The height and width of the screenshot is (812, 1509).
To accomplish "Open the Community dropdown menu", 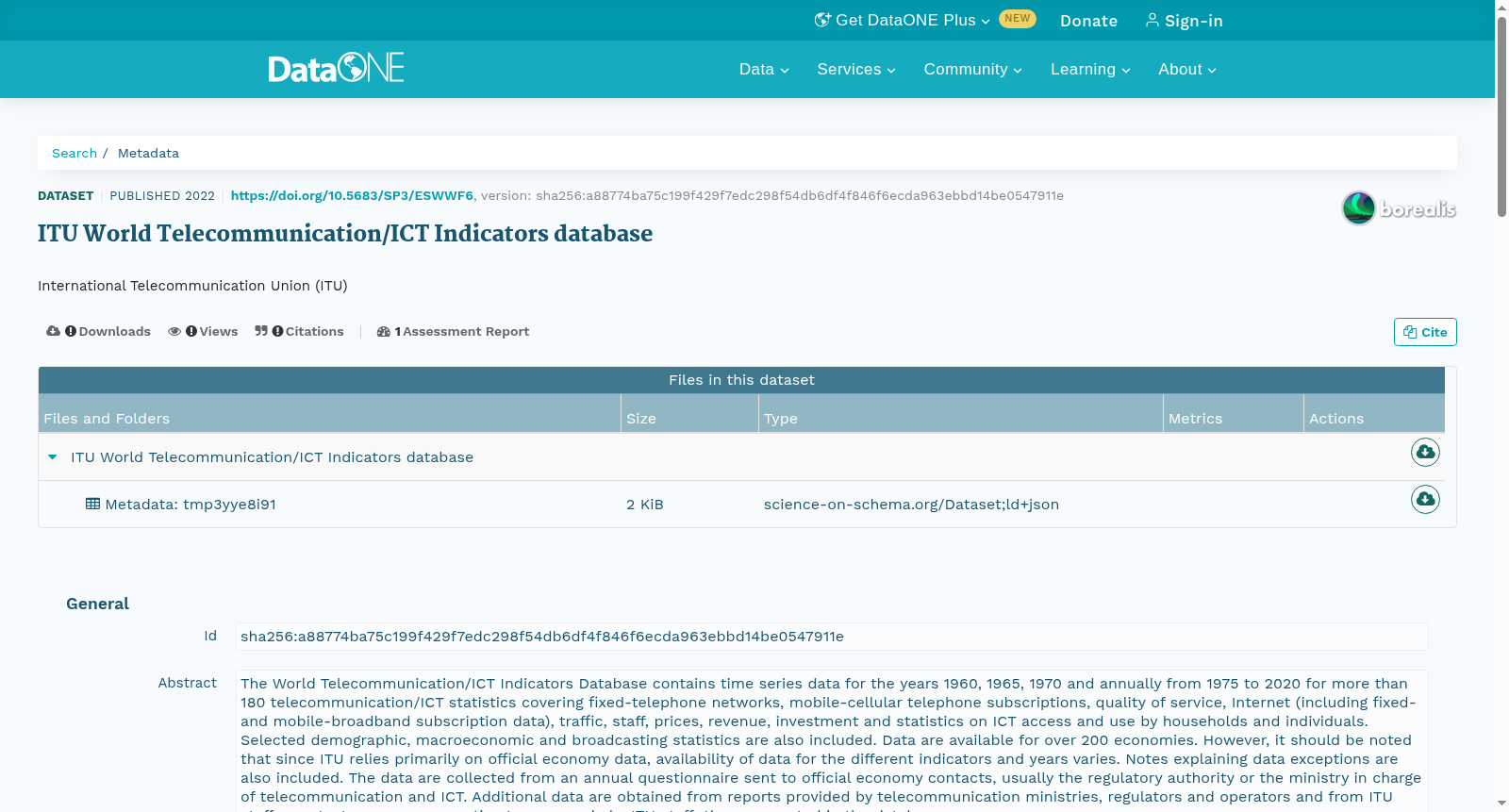I will [972, 70].
